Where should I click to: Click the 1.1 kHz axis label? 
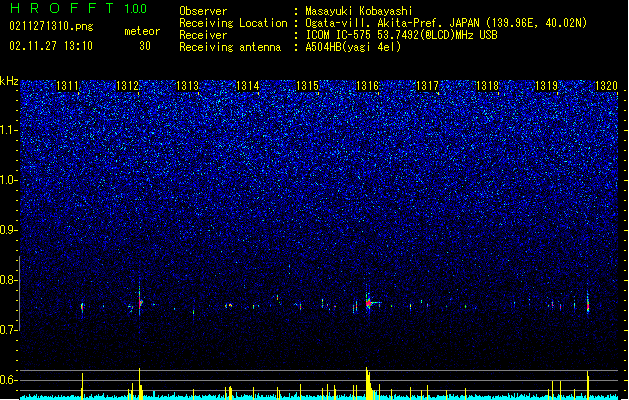click(9, 130)
